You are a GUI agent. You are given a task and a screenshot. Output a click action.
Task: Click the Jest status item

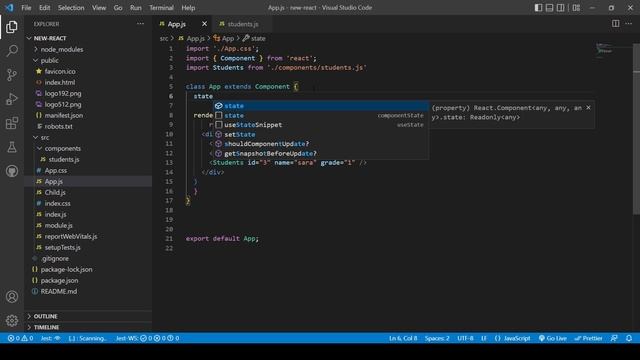51,338
